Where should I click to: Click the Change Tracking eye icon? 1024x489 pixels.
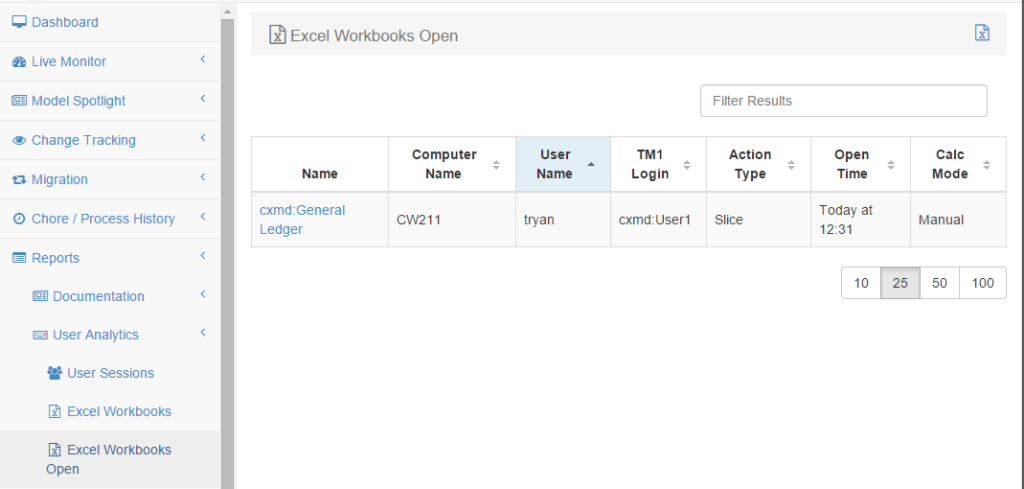click(19, 141)
